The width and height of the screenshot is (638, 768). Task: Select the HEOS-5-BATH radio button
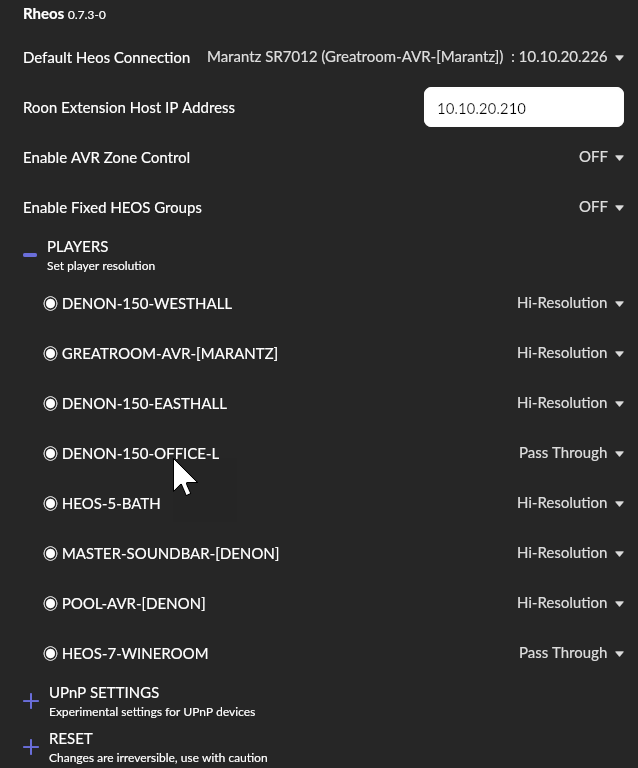point(50,504)
